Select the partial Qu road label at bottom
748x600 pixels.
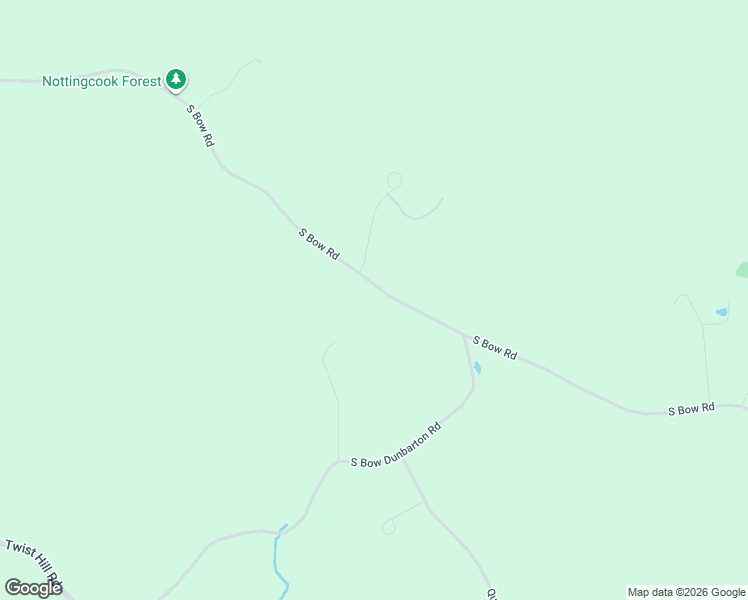(492, 594)
